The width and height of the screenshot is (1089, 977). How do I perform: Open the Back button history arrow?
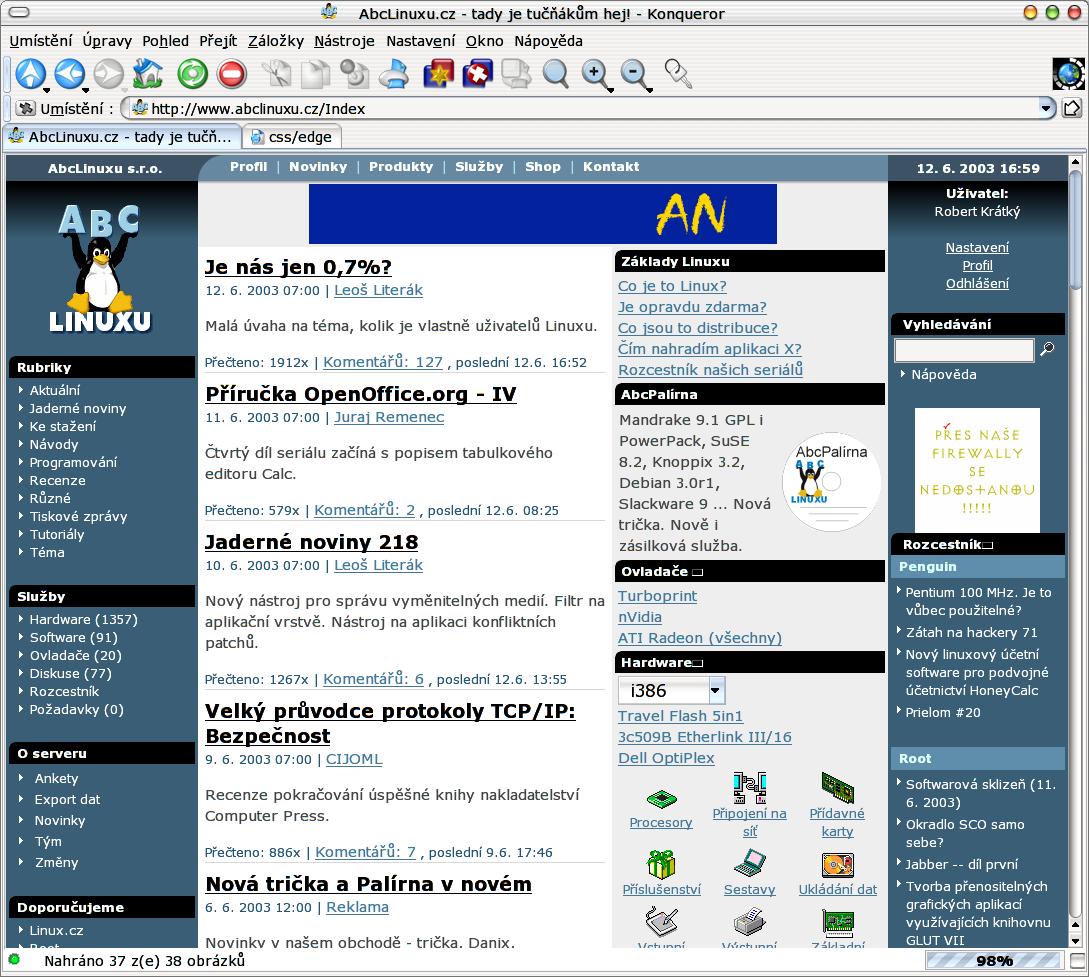click(85, 90)
